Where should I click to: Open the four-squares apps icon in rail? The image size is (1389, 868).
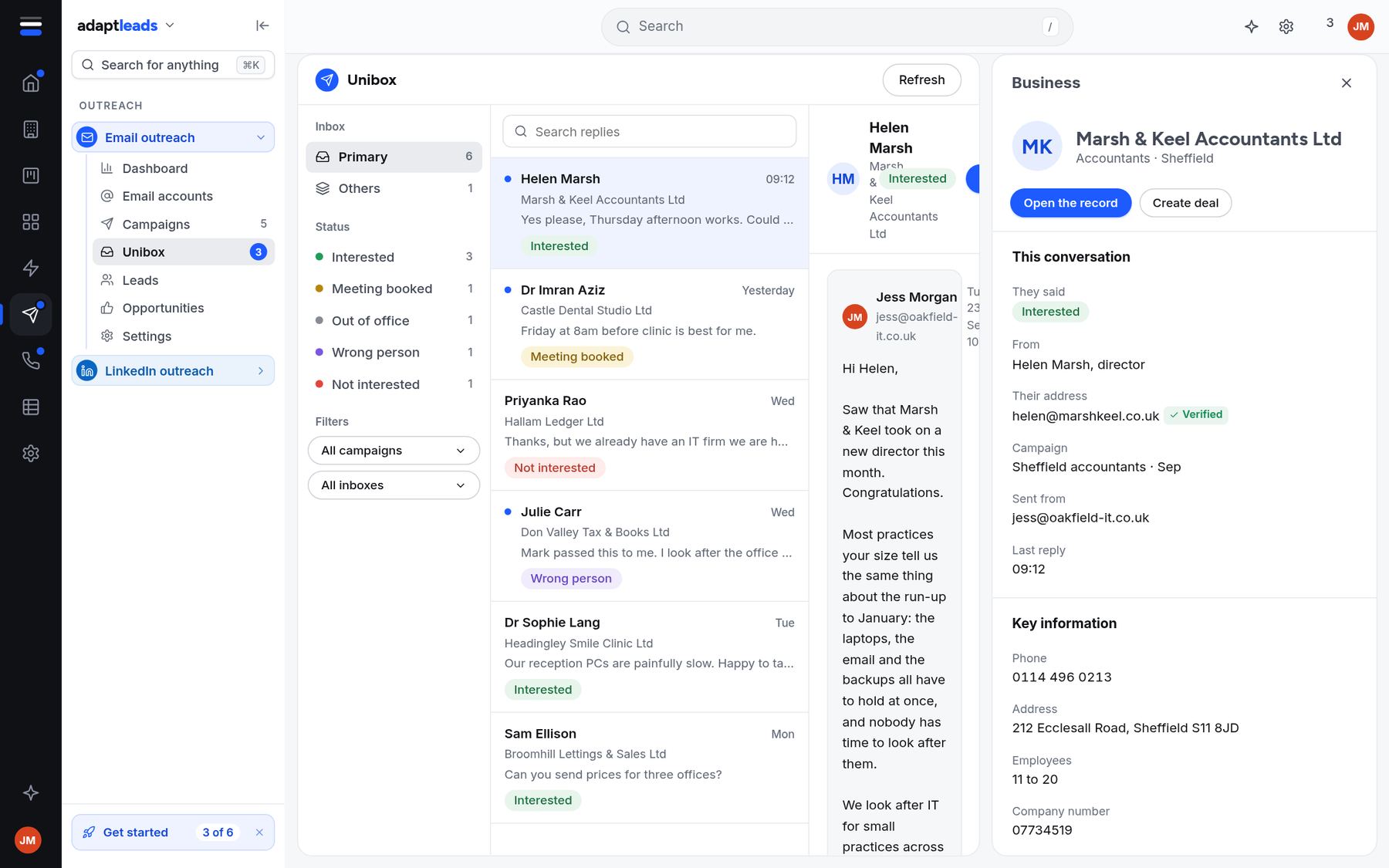(x=31, y=221)
